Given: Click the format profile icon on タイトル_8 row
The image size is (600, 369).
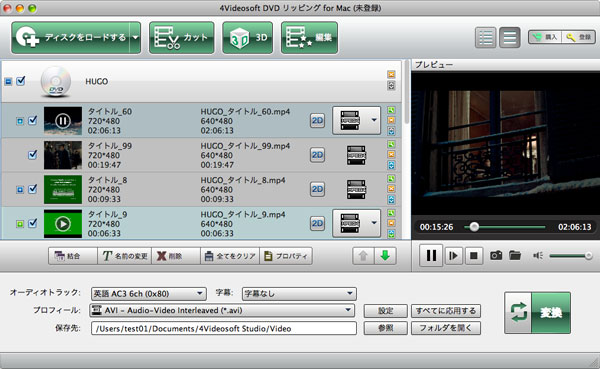Looking at the screenshot, I should pyautogui.click(x=356, y=189).
